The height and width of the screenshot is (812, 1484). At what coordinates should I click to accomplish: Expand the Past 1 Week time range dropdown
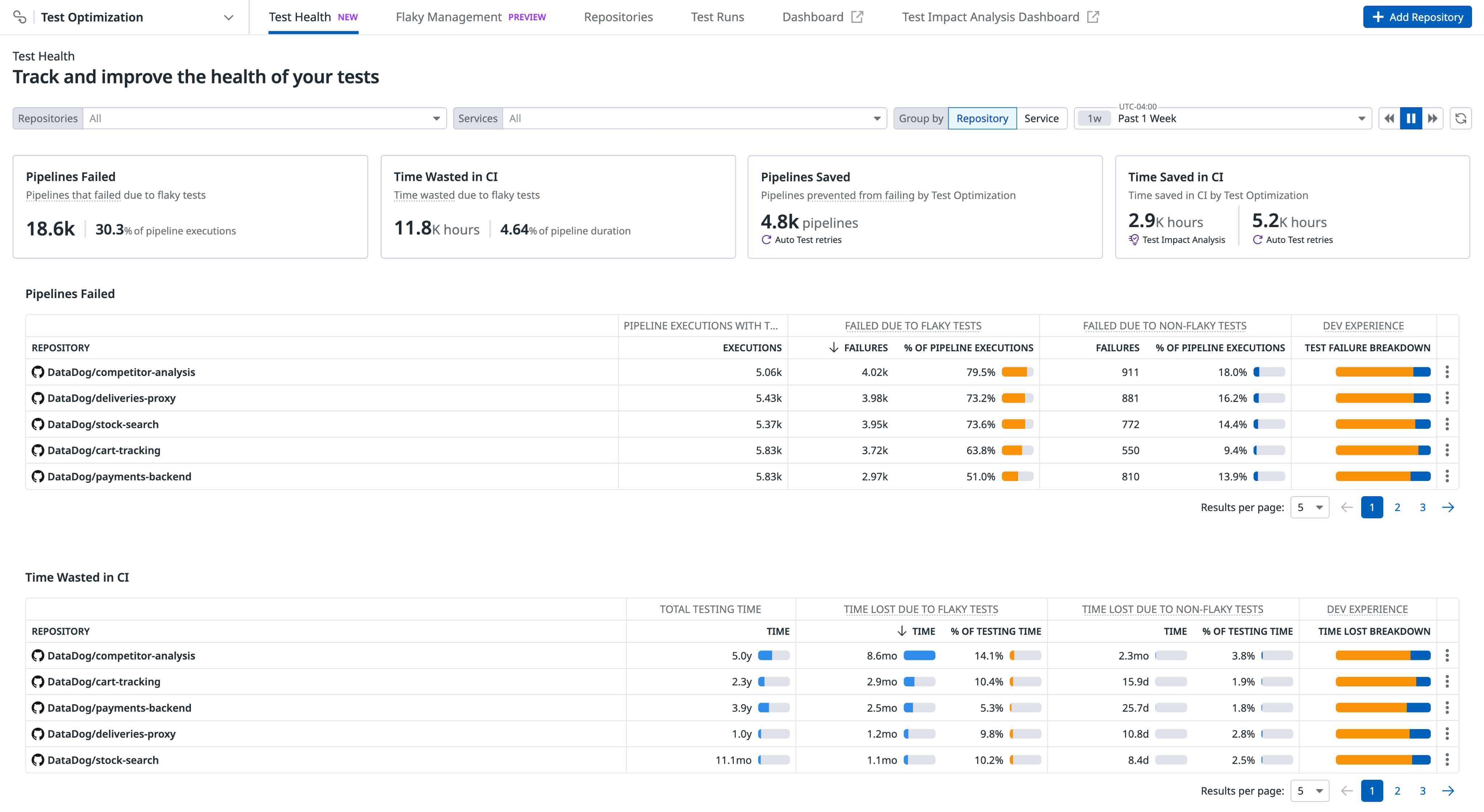click(x=1361, y=119)
